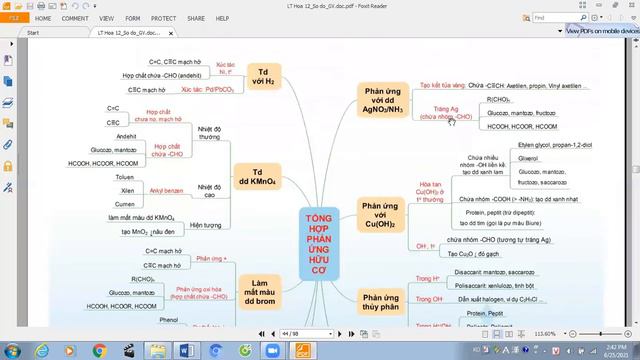Click the Foxit app logo icon

click(x=7, y=6)
